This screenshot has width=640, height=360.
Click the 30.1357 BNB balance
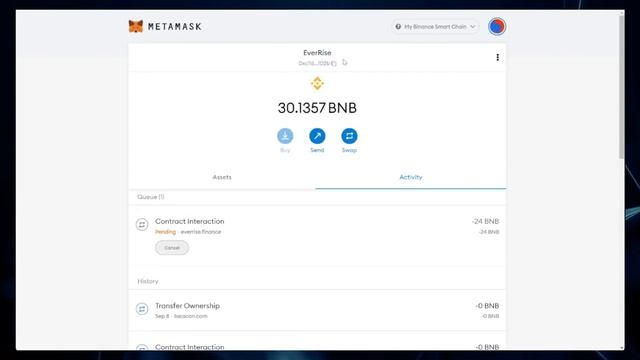click(x=317, y=108)
